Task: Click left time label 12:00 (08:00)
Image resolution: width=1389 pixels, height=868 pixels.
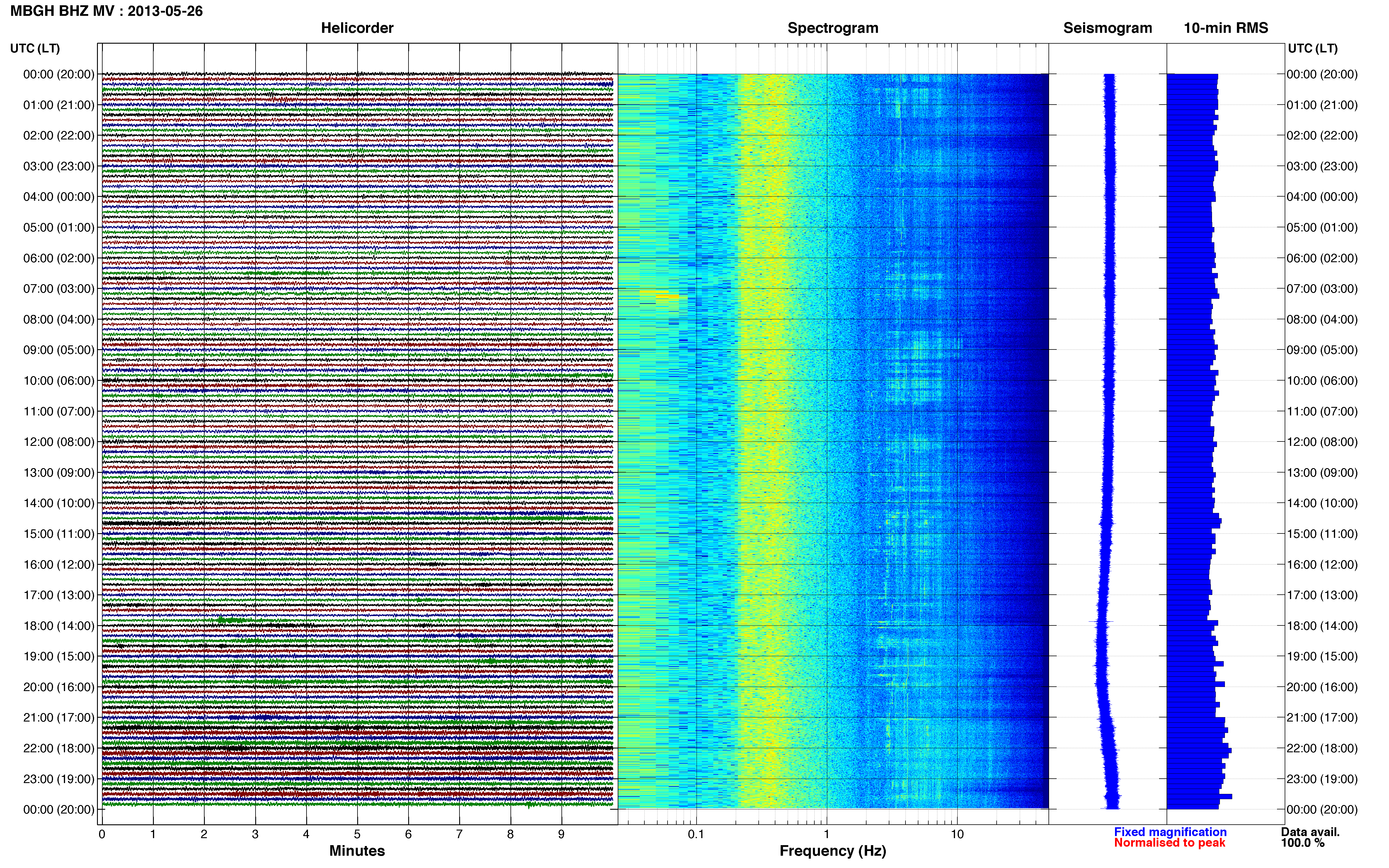Action: 59,442
